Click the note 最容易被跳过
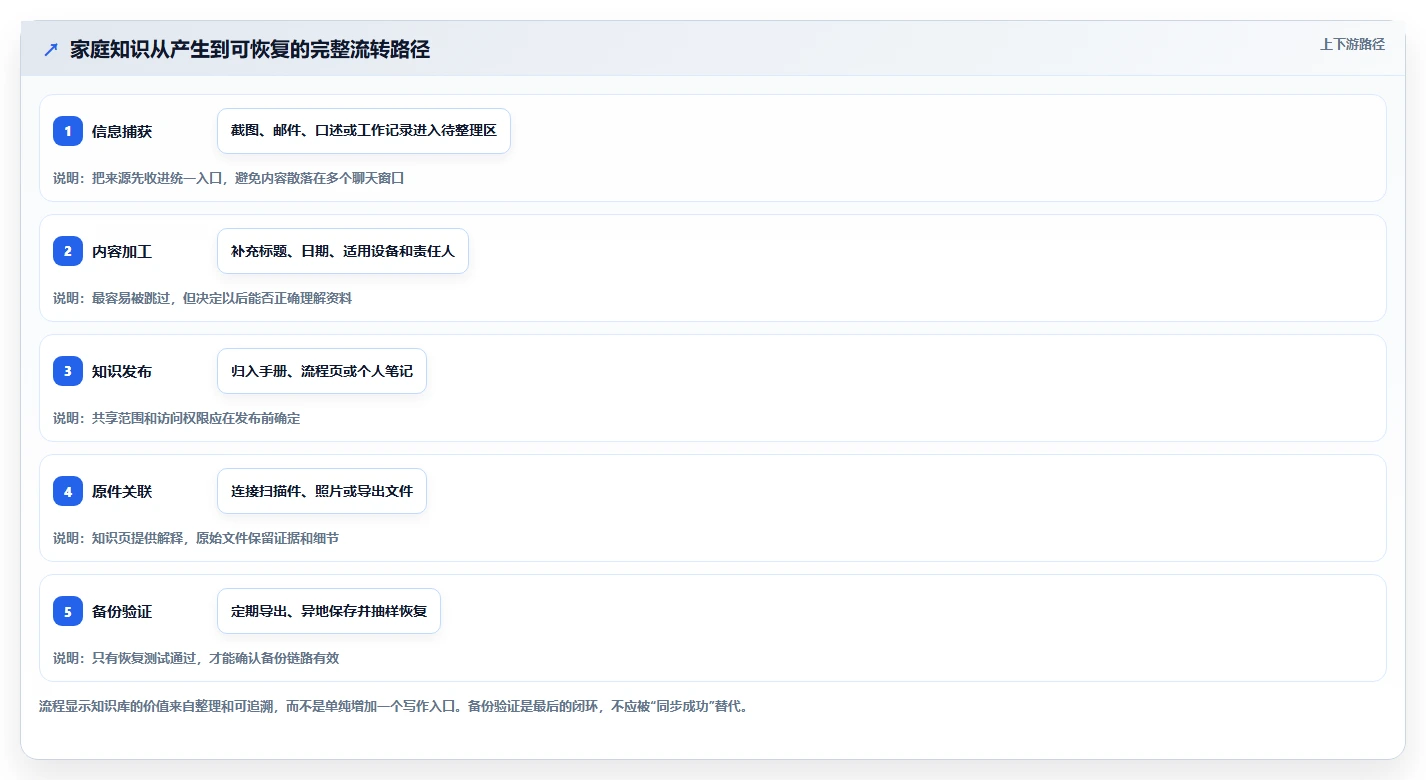 tap(202, 298)
